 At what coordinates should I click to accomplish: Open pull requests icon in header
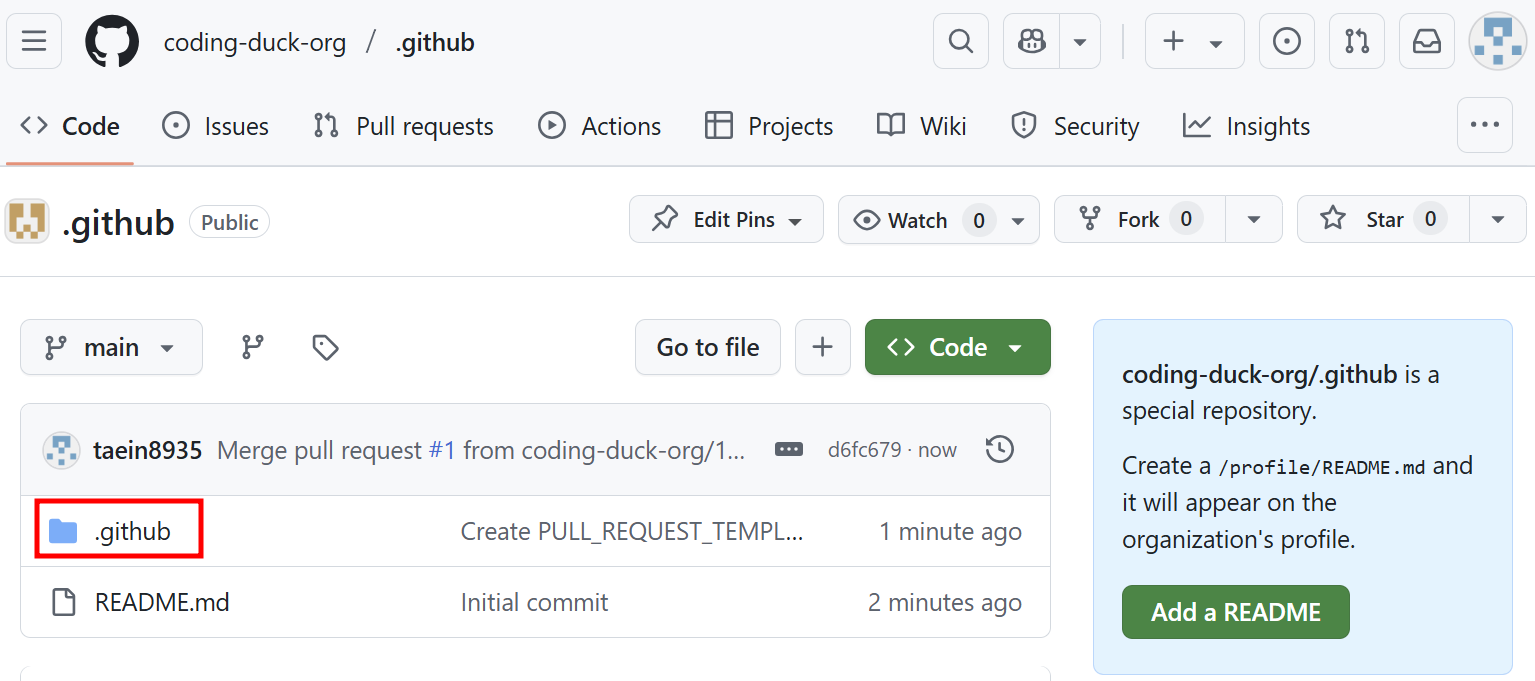[1356, 41]
